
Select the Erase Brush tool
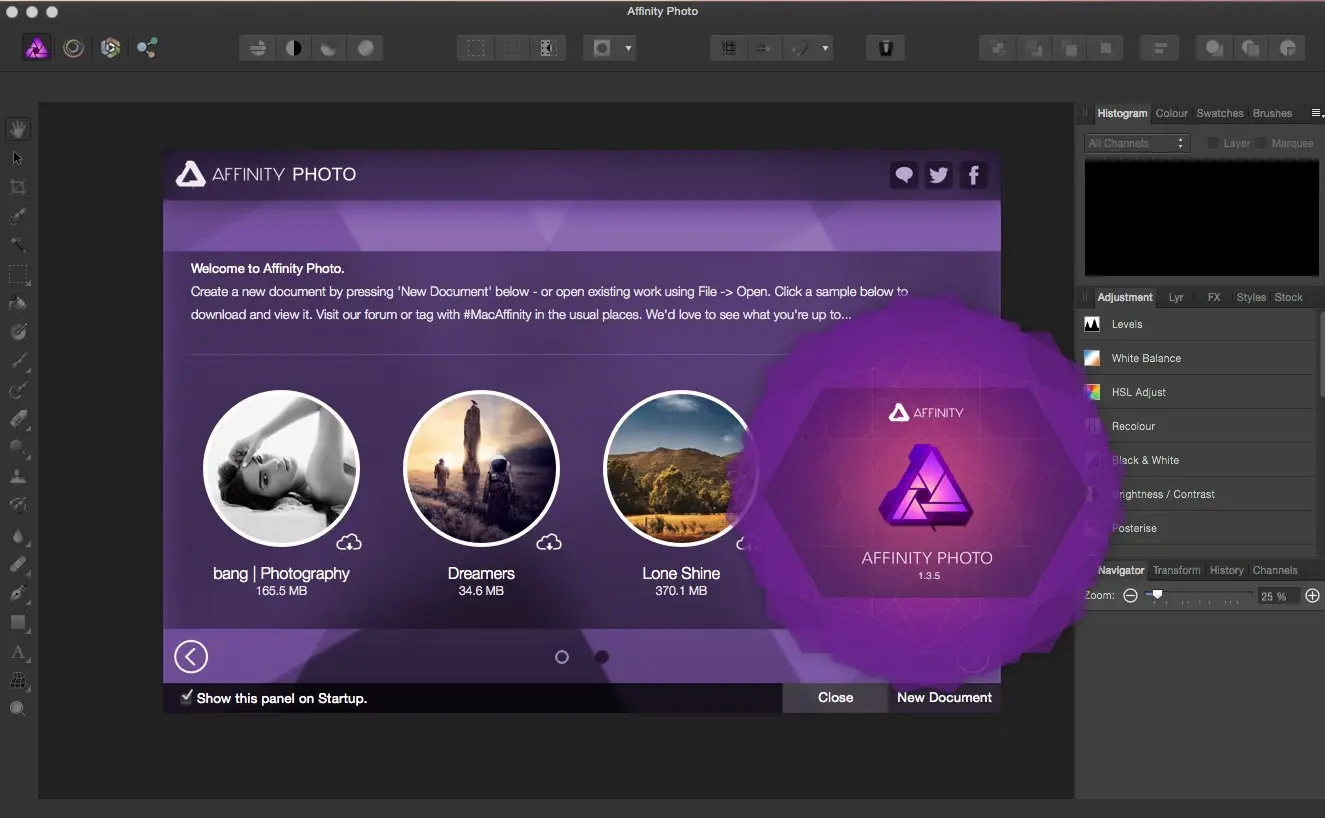18,419
